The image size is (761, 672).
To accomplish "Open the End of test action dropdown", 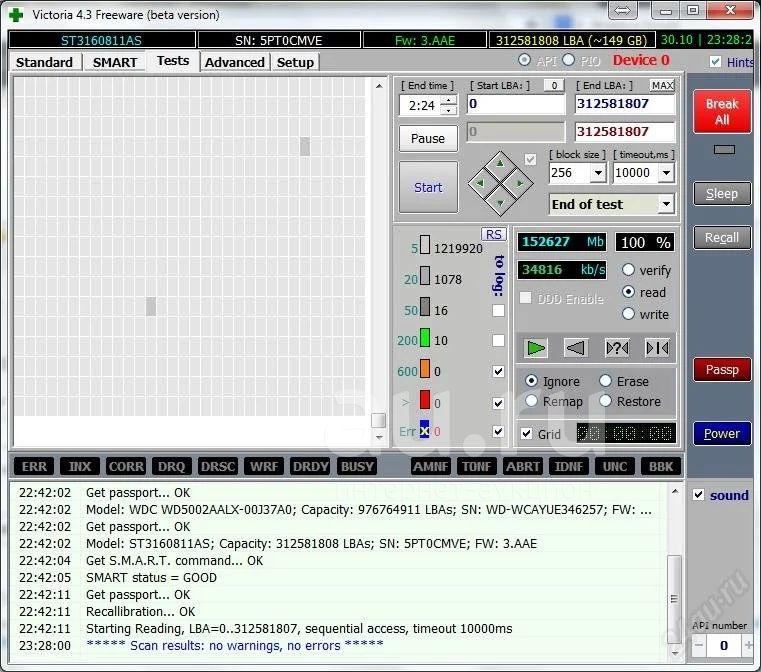I will click(666, 204).
